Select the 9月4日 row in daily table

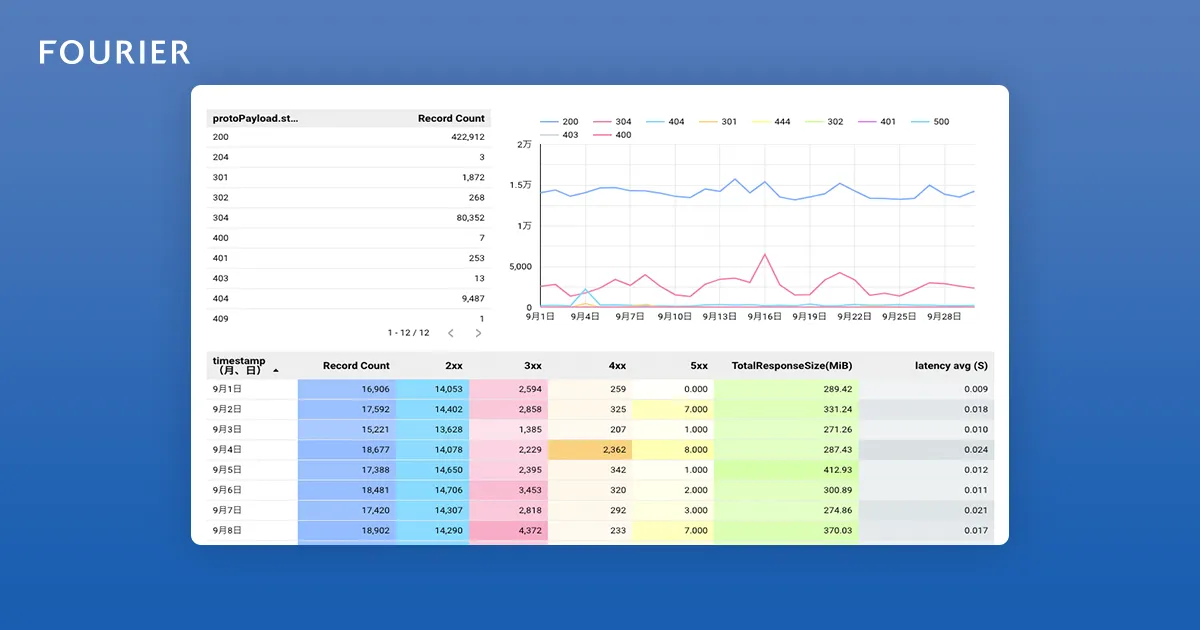coord(600,450)
